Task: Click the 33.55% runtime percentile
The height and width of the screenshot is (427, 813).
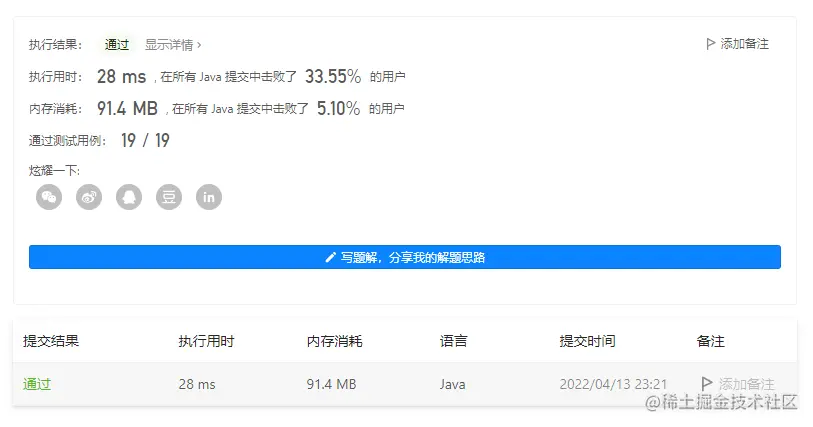Action: point(333,77)
